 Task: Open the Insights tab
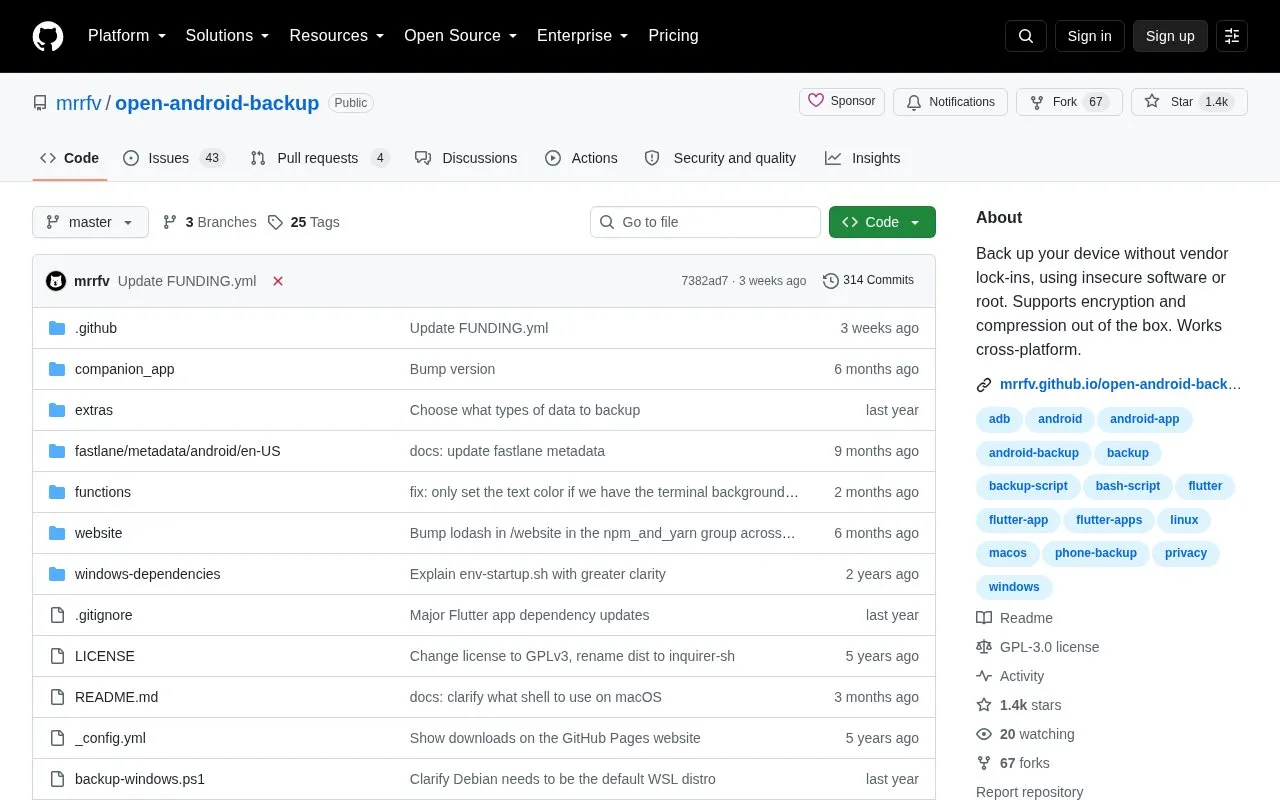[862, 158]
